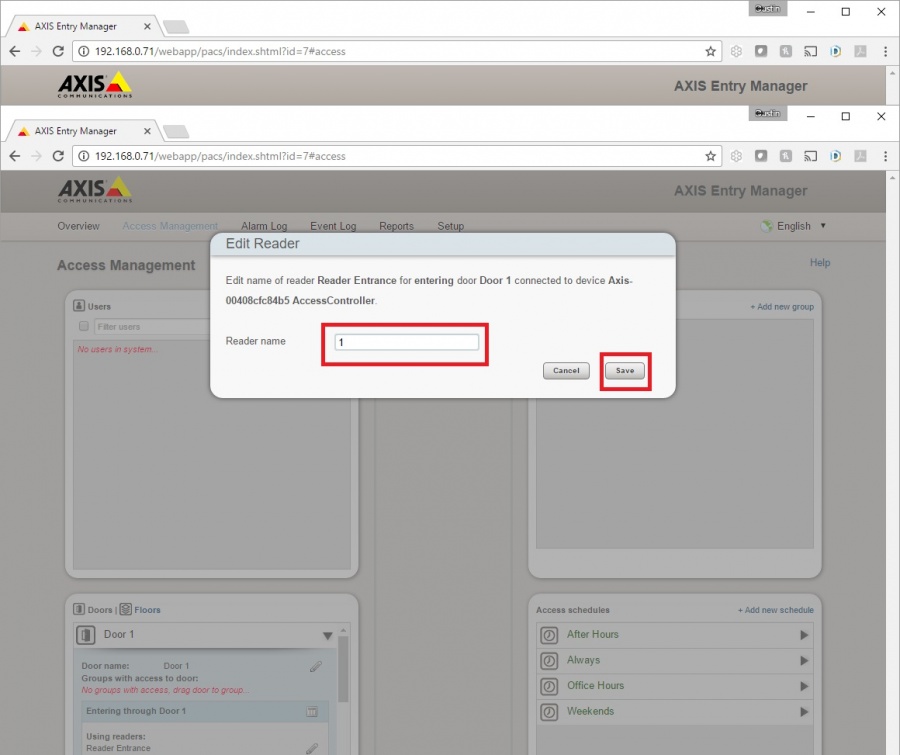Collapse the Door 1 row arrow
Image resolution: width=900 pixels, height=755 pixels.
pos(327,636)
